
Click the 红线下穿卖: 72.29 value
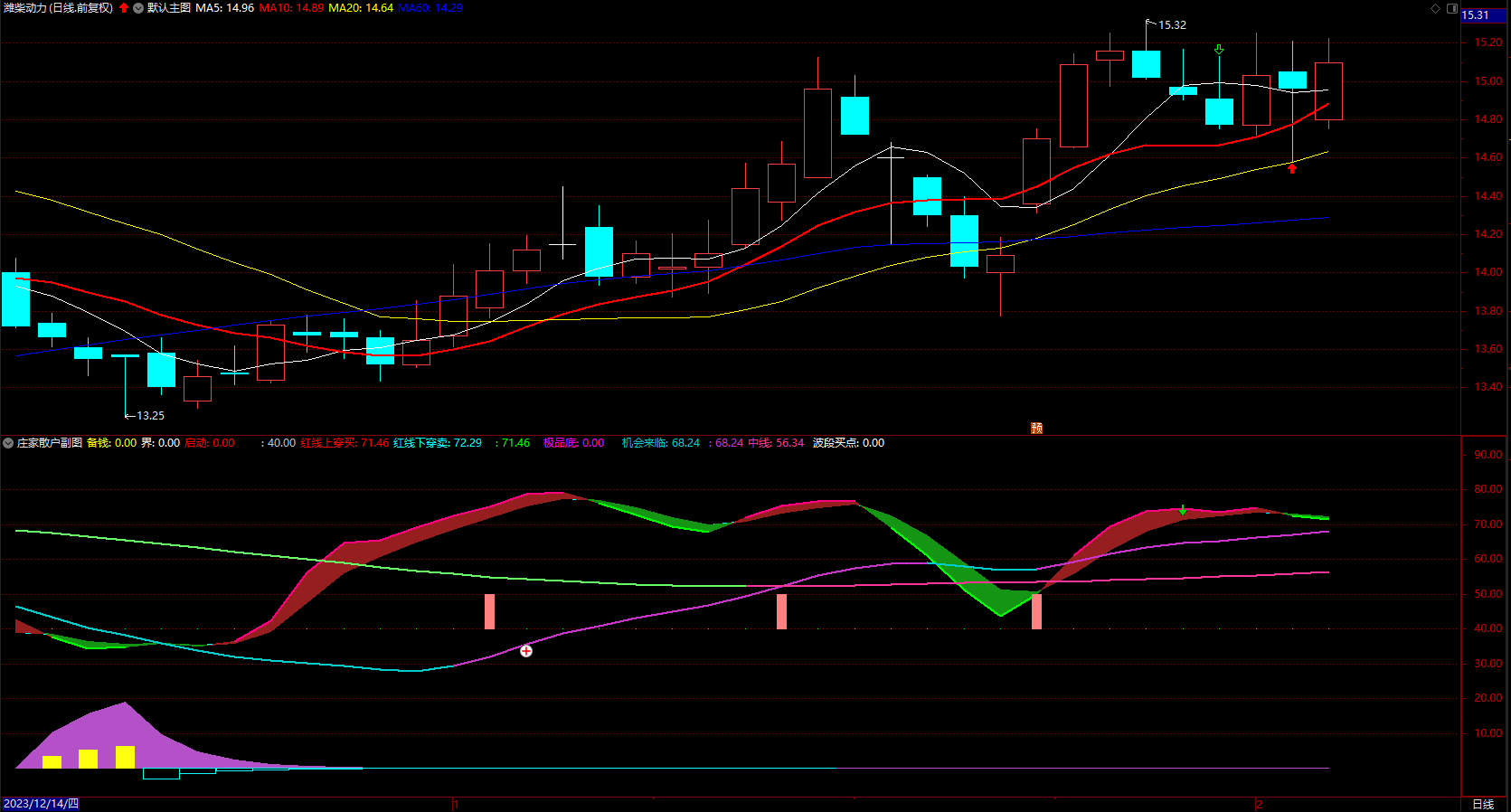coord(438,443)
